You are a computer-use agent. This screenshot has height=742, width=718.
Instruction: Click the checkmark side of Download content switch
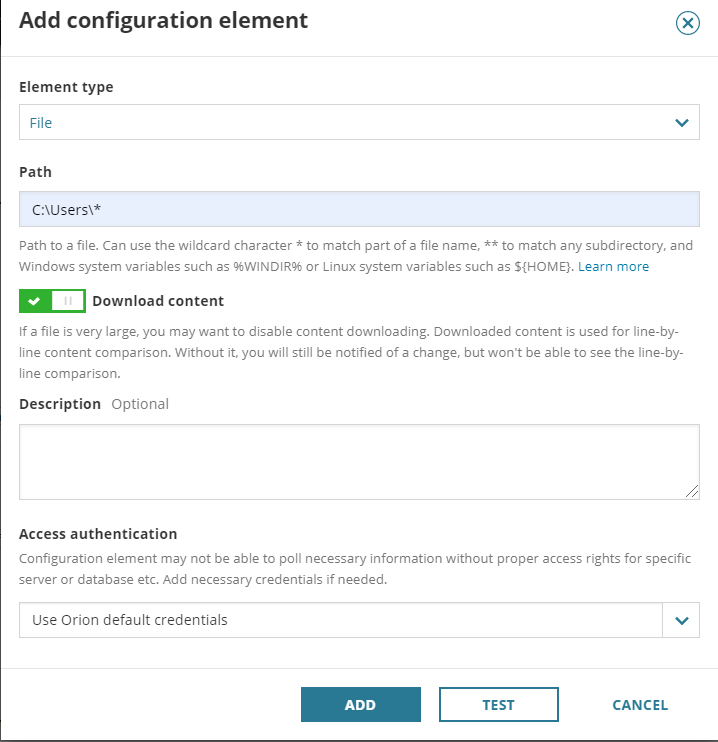coord(35,301)
